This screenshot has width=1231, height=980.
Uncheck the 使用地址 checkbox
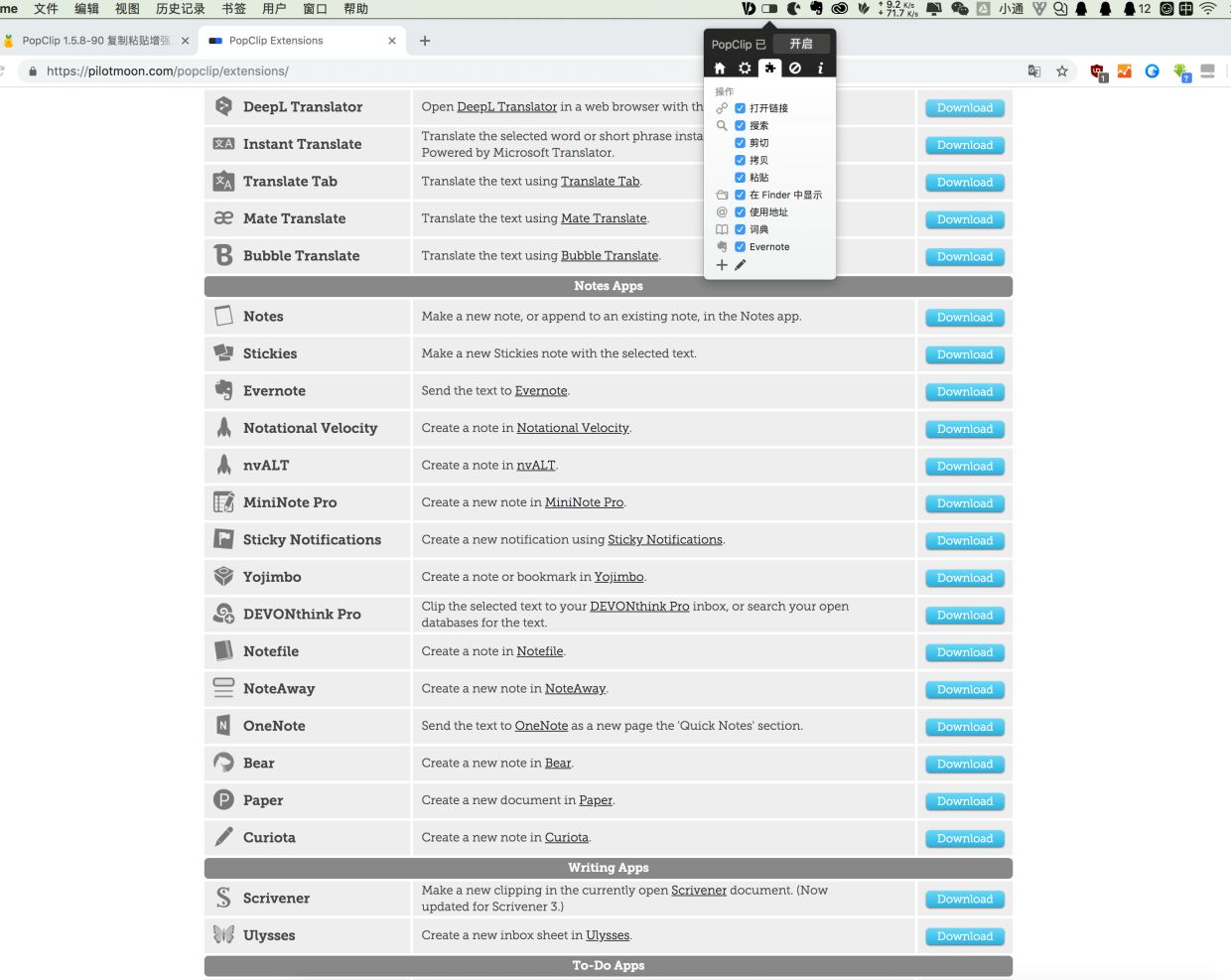click(x=740, y=212)
